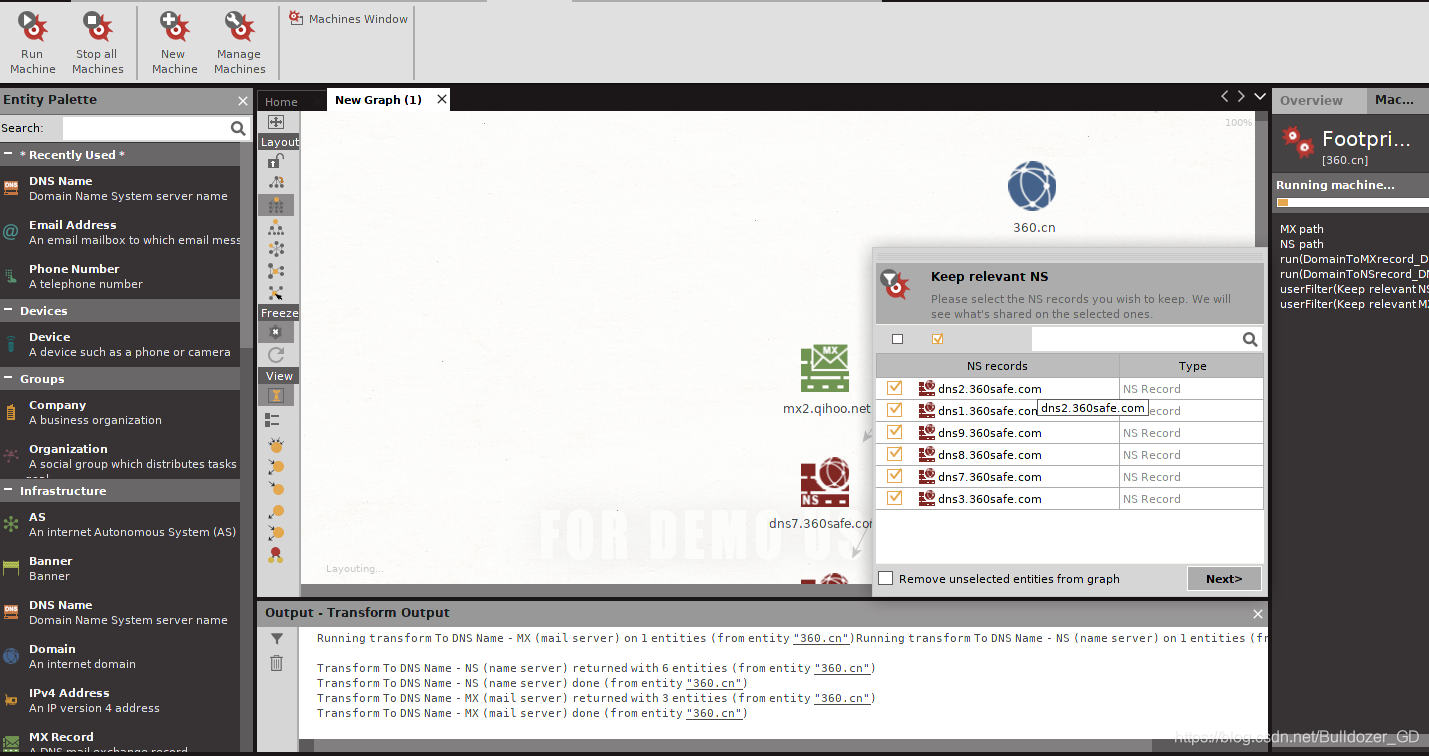Image resolution: width=1429 pixels, height=756 pixels.
Task: Select the mx2.qihoo.net MX node
Action: (825, 368)
